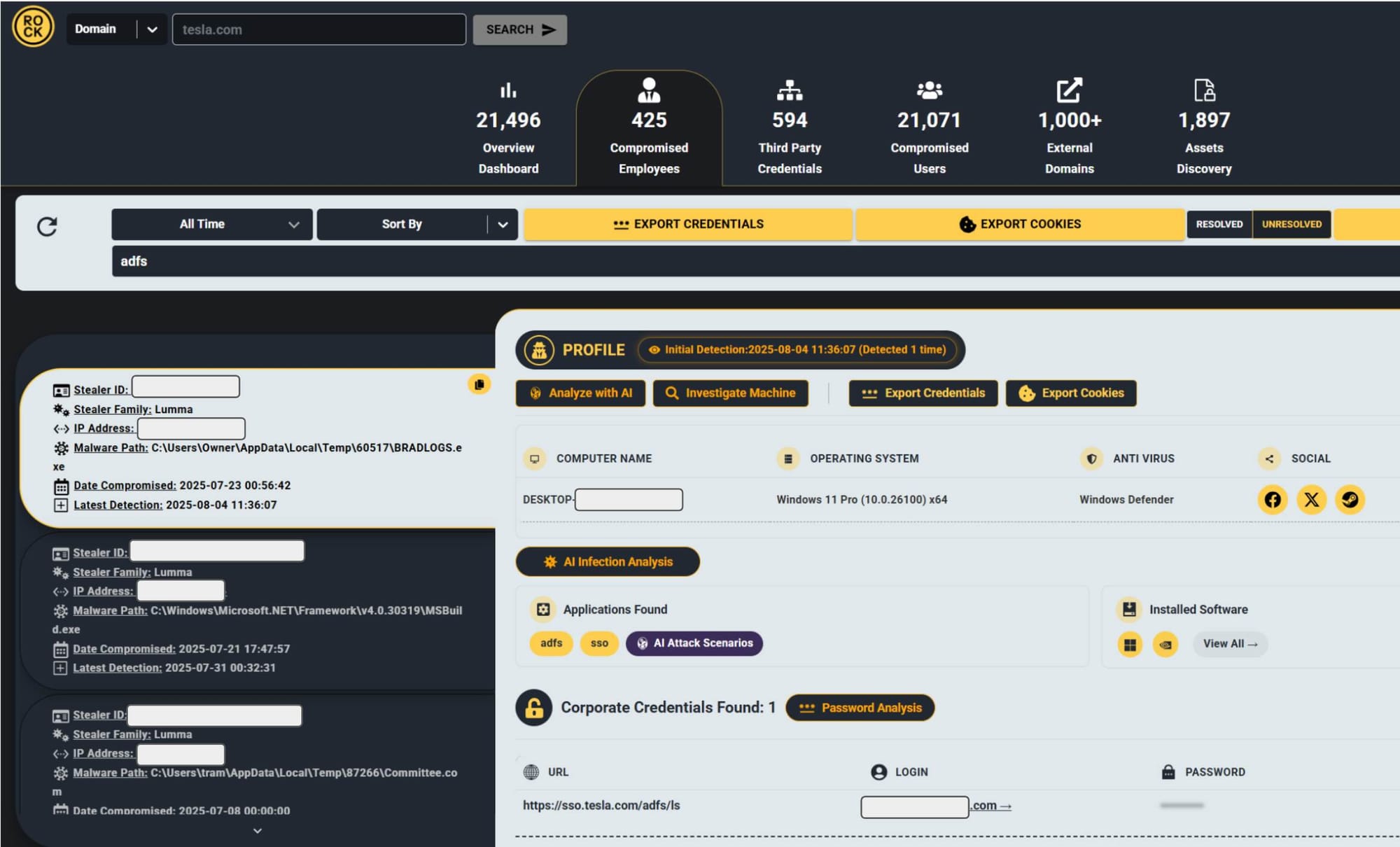Open the Steam social icon
The height and width of the screenshot is (847, 1400).
pos(1350,500)
